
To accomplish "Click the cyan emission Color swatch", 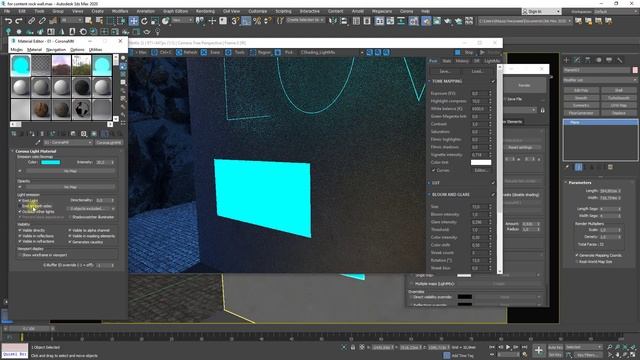I will [51, 162].
